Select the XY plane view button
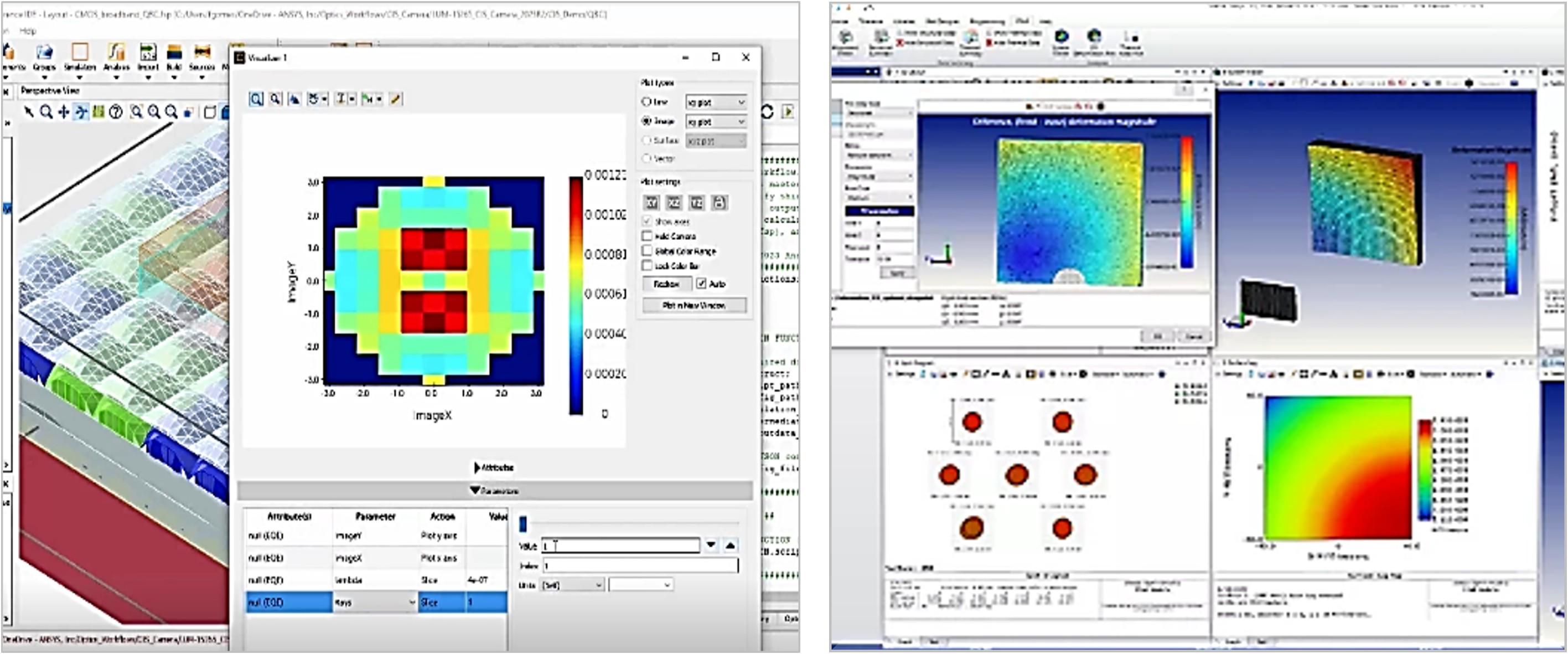 click(651, 203)
